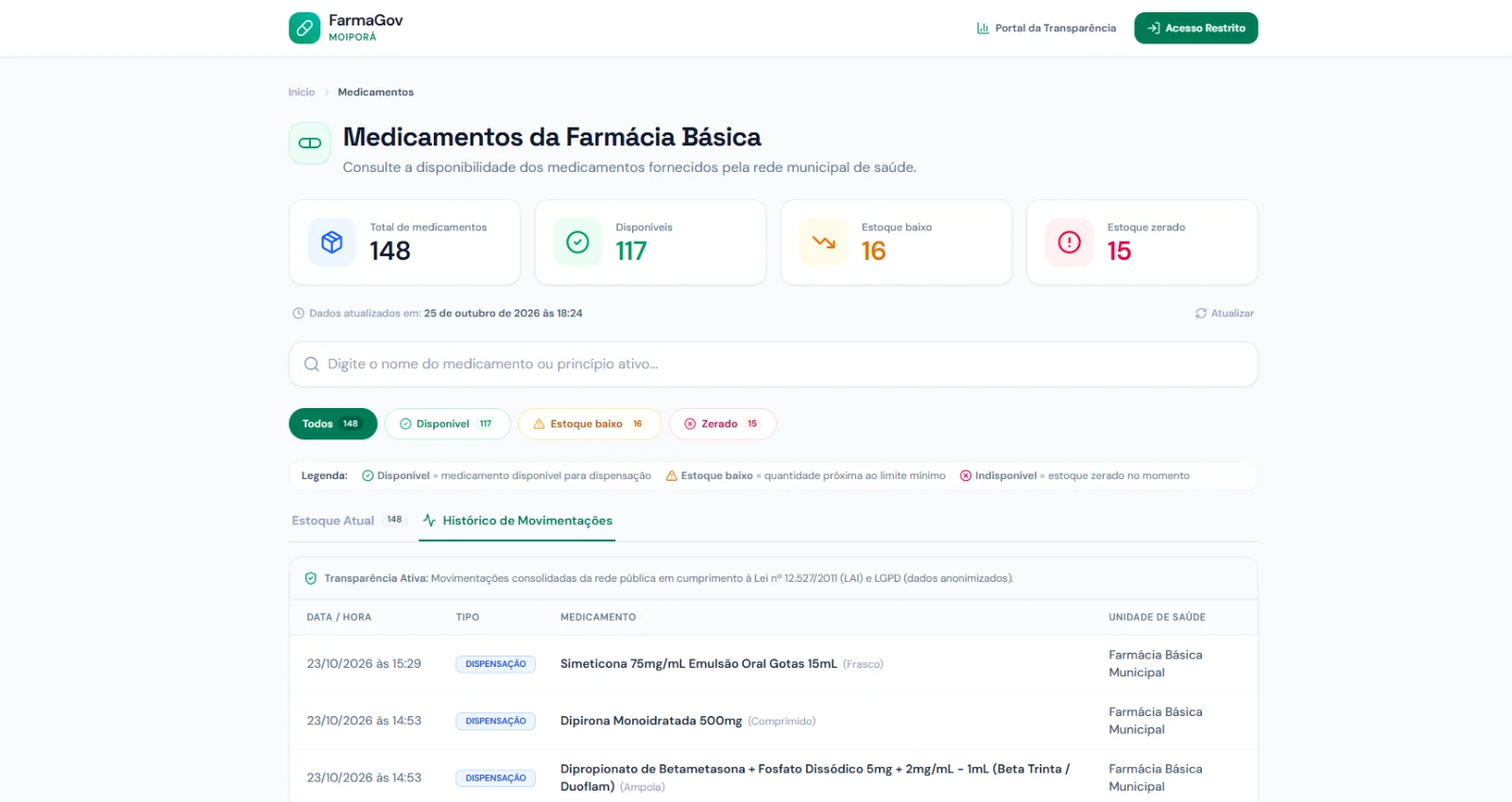Click DISPENSAÇÃO badge in Simeticona row
Screen dimensions: 1512x802
[495, 664]
